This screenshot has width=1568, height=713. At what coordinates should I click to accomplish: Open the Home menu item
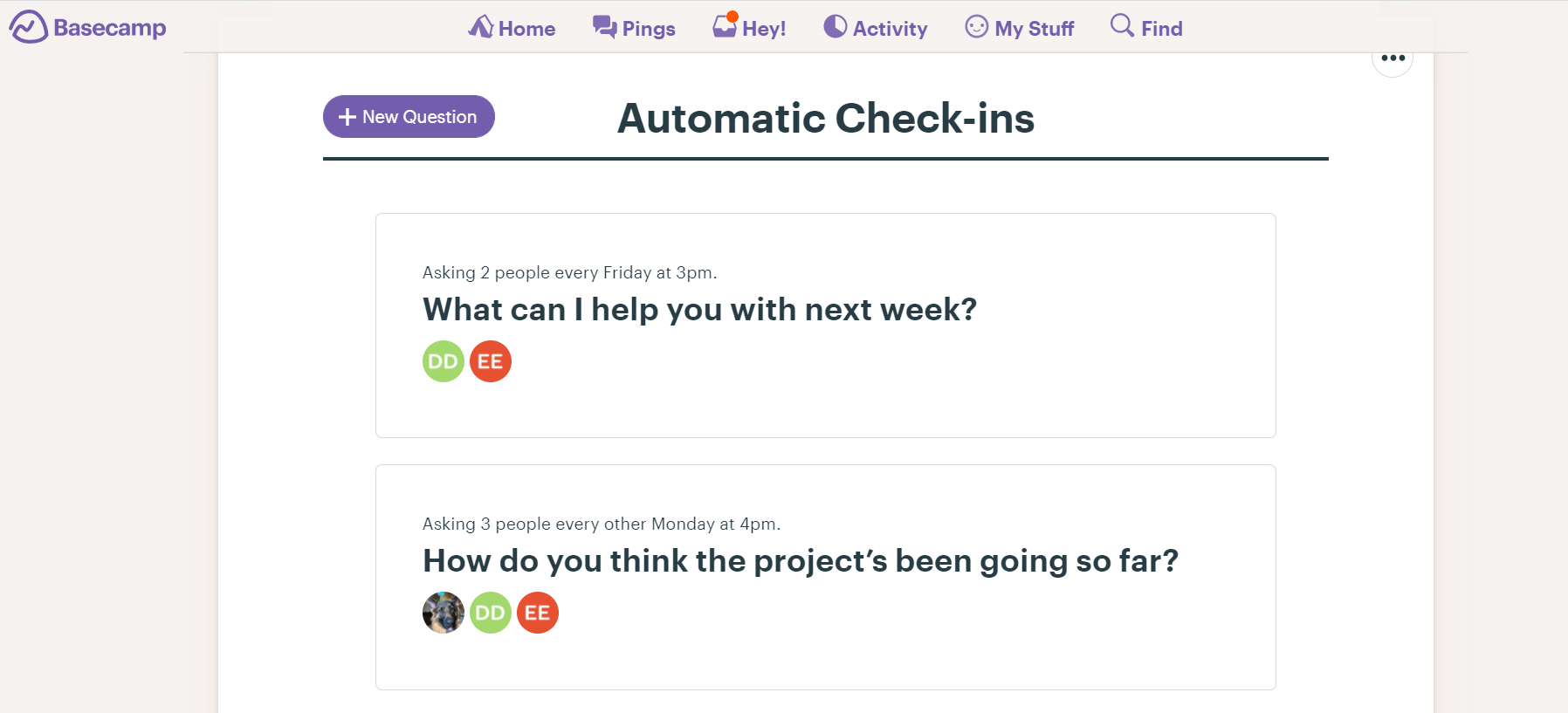(526, 29)
